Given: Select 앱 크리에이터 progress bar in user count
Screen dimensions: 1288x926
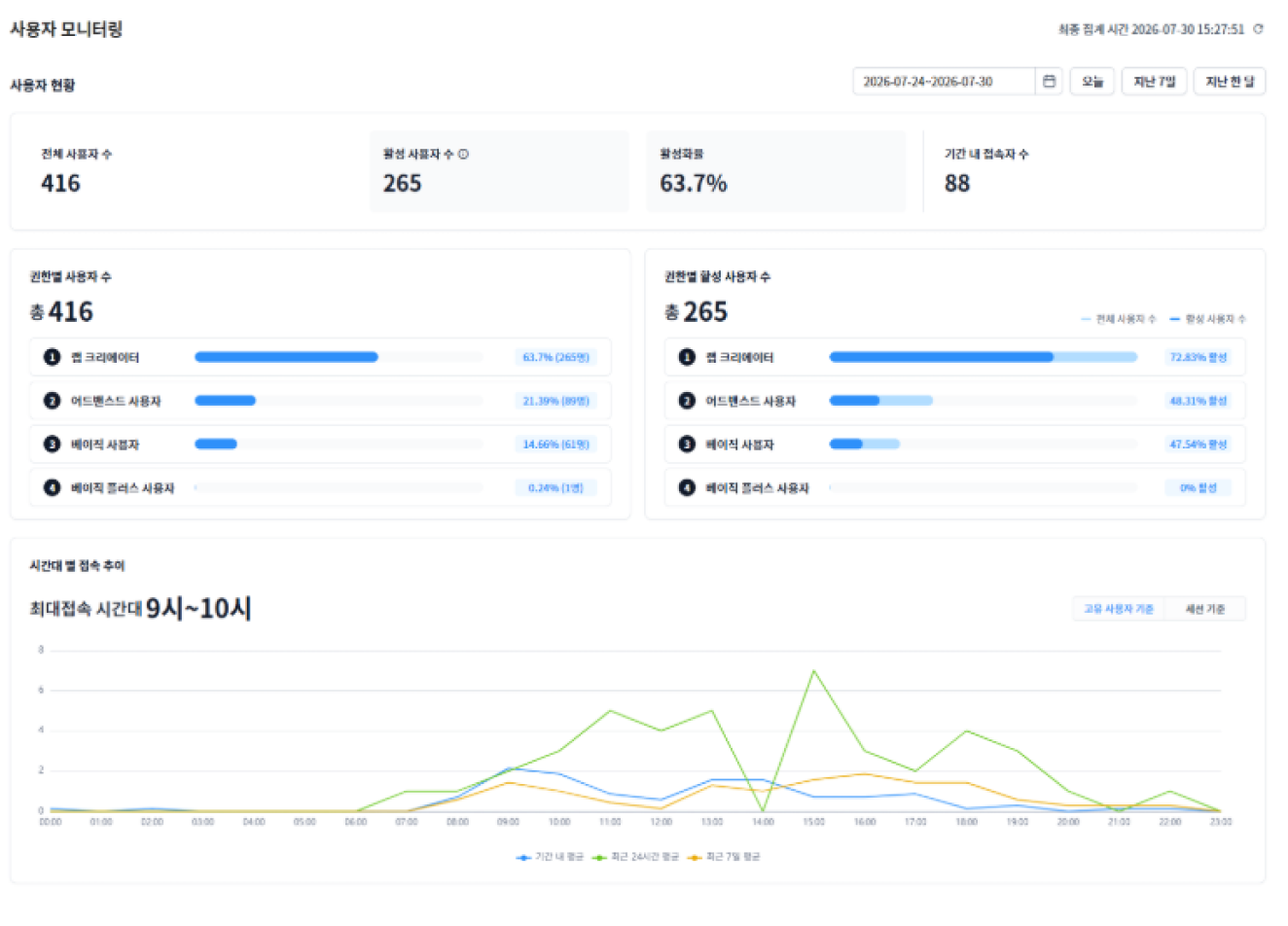Looking at the screenshot, I should pos(339,357).
